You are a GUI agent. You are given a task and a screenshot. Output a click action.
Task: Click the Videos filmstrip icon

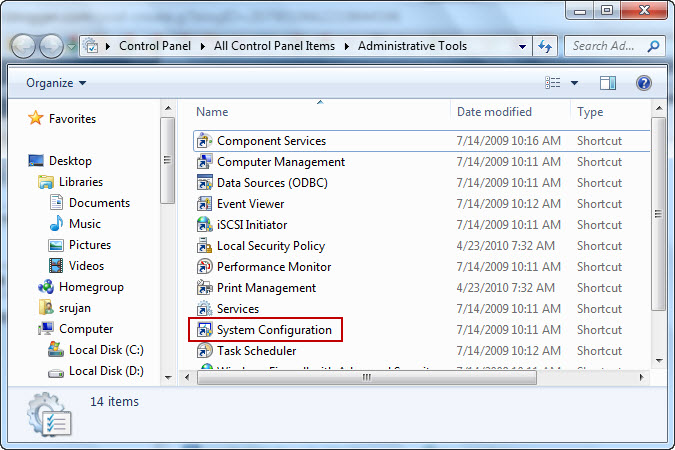(56, 266)
